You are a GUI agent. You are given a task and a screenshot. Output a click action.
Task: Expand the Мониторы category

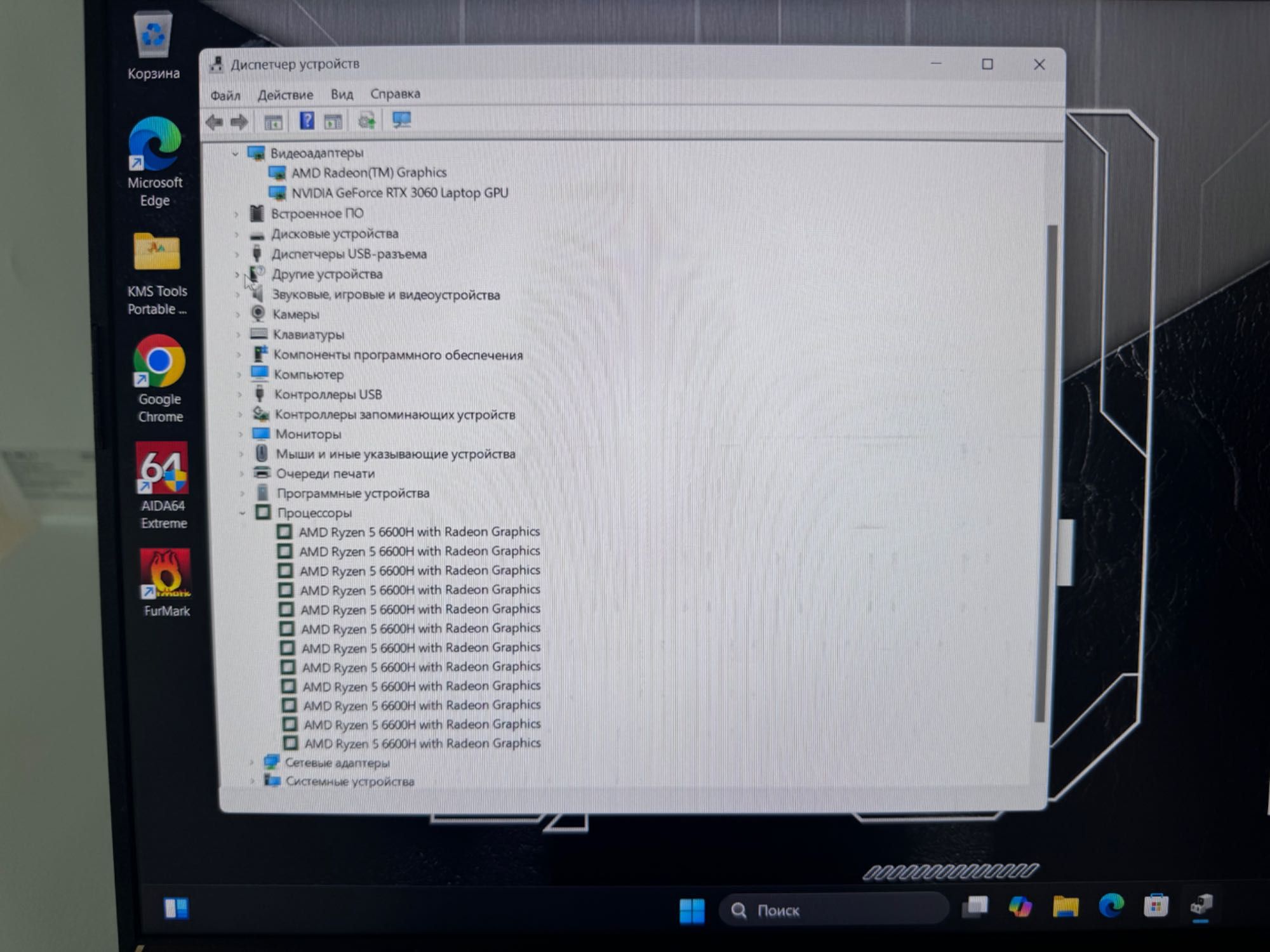coord(241,435)
